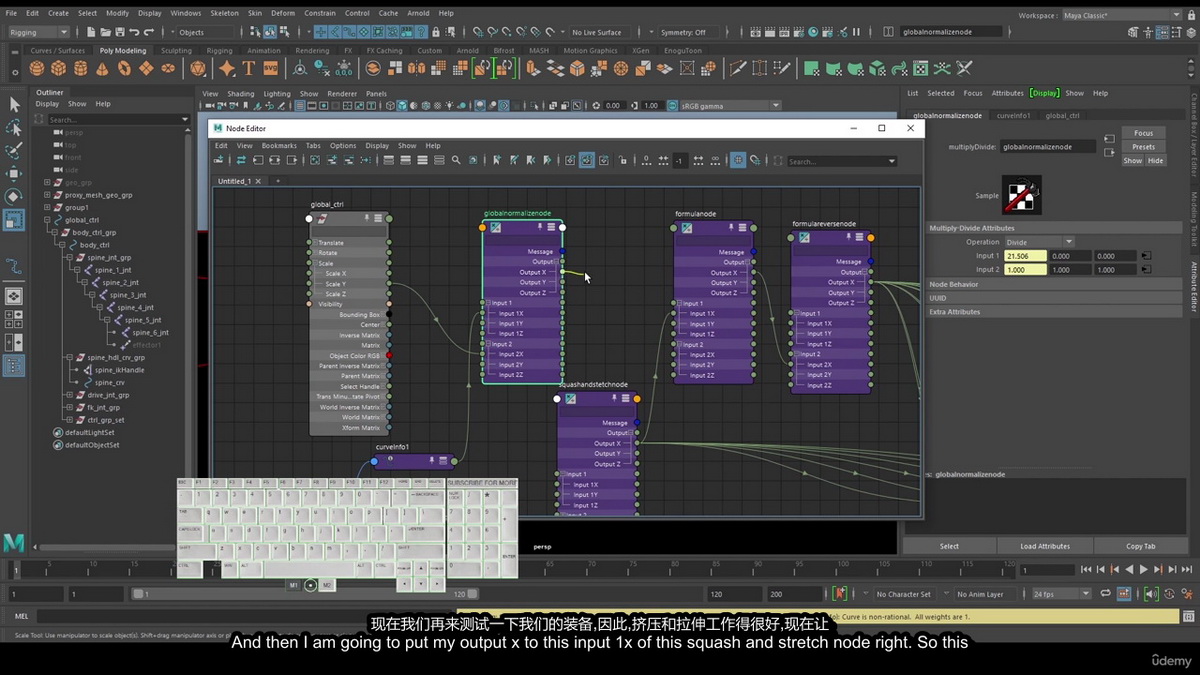This screenshot has height=675, width=1200.
Task: Expand the Extra Attributes section
Action: click(1055, 311)
